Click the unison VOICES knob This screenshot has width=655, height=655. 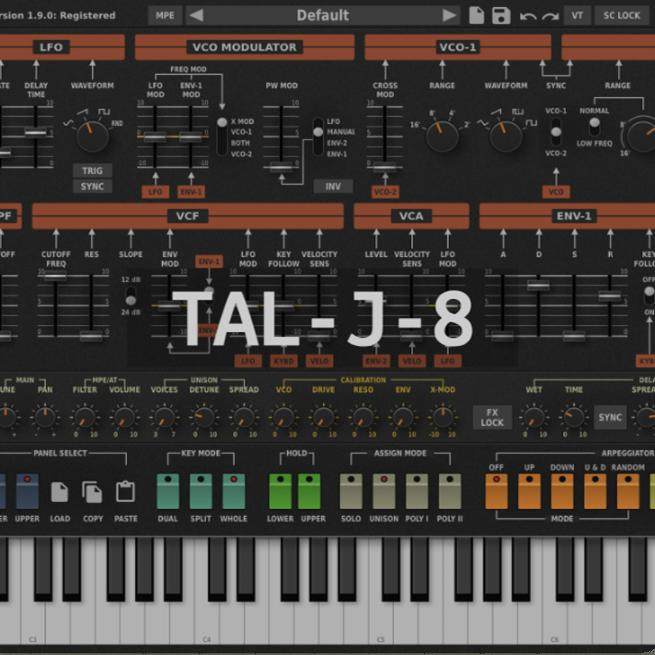(164, 417)
